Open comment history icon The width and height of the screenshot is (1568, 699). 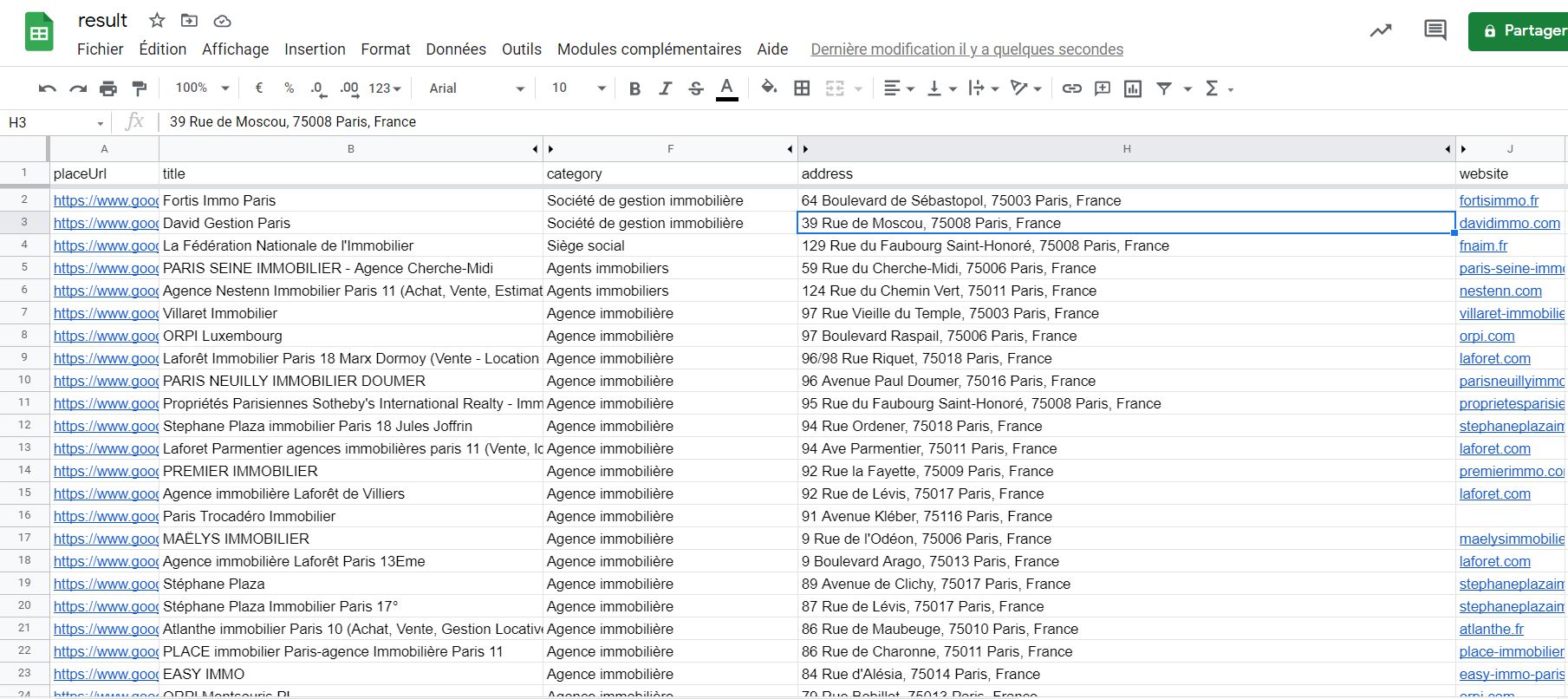pyautogui.click(x=1435, y=30)
